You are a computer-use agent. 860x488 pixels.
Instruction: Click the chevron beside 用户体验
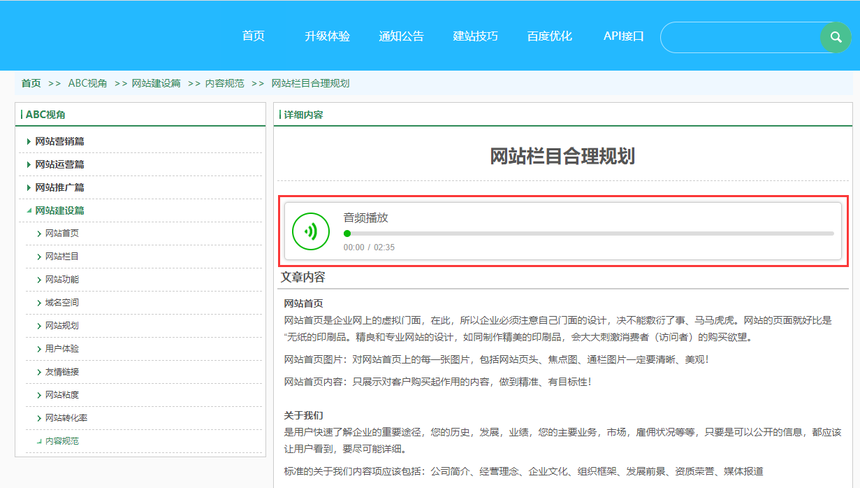coord(39,349)
